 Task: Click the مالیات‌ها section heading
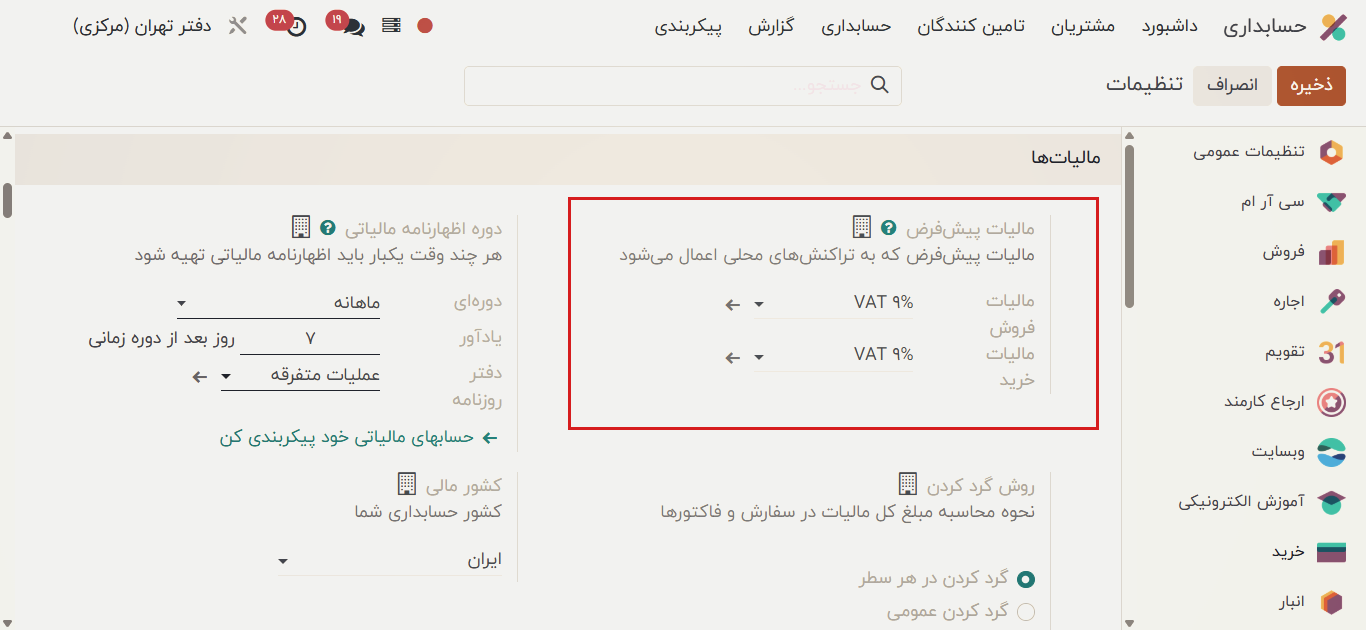pos(1065,158)
